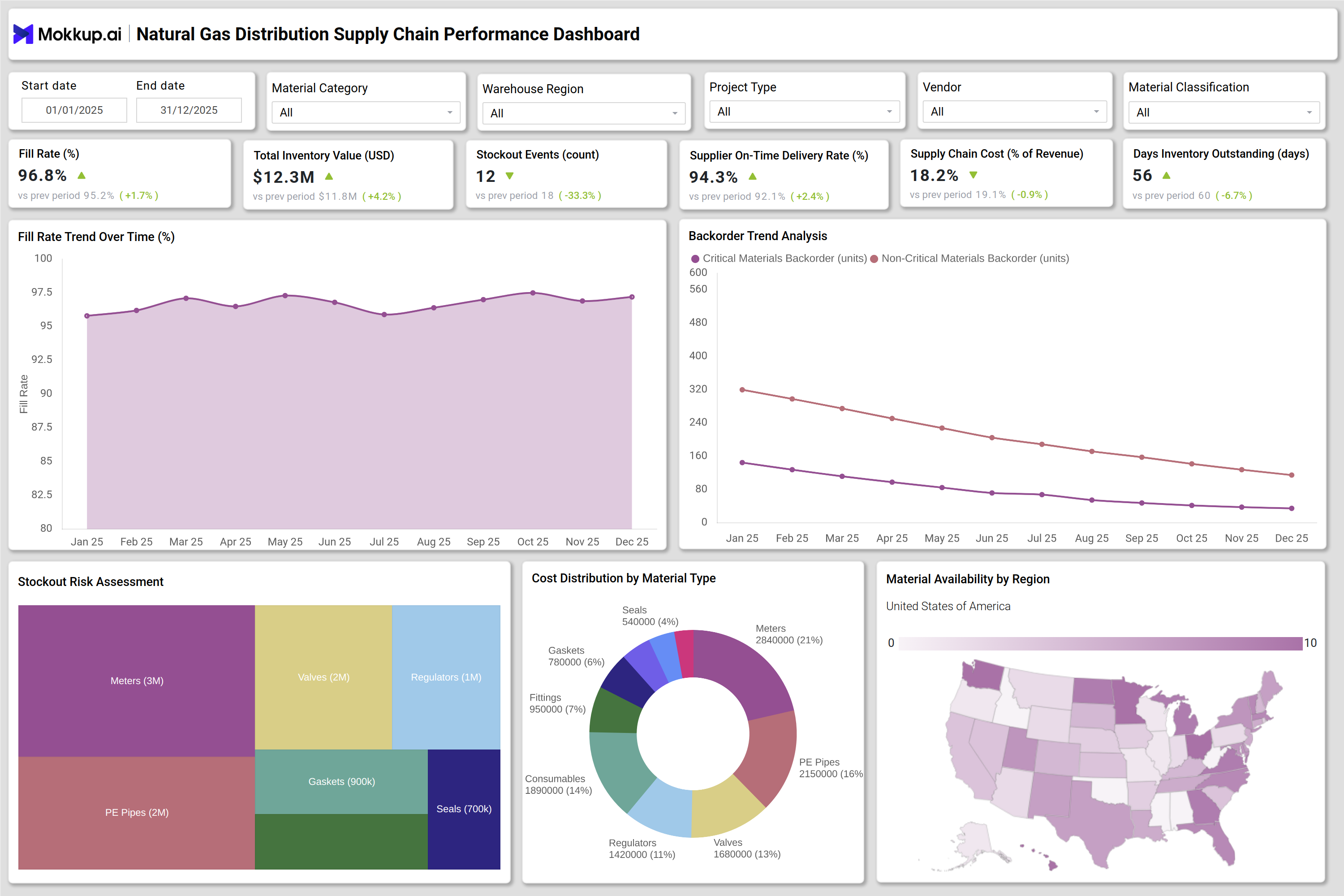Viewport: 1344px width, 896px height.
Task: Click Dec 25 critical backorder data point
Action: [1292, 508]
